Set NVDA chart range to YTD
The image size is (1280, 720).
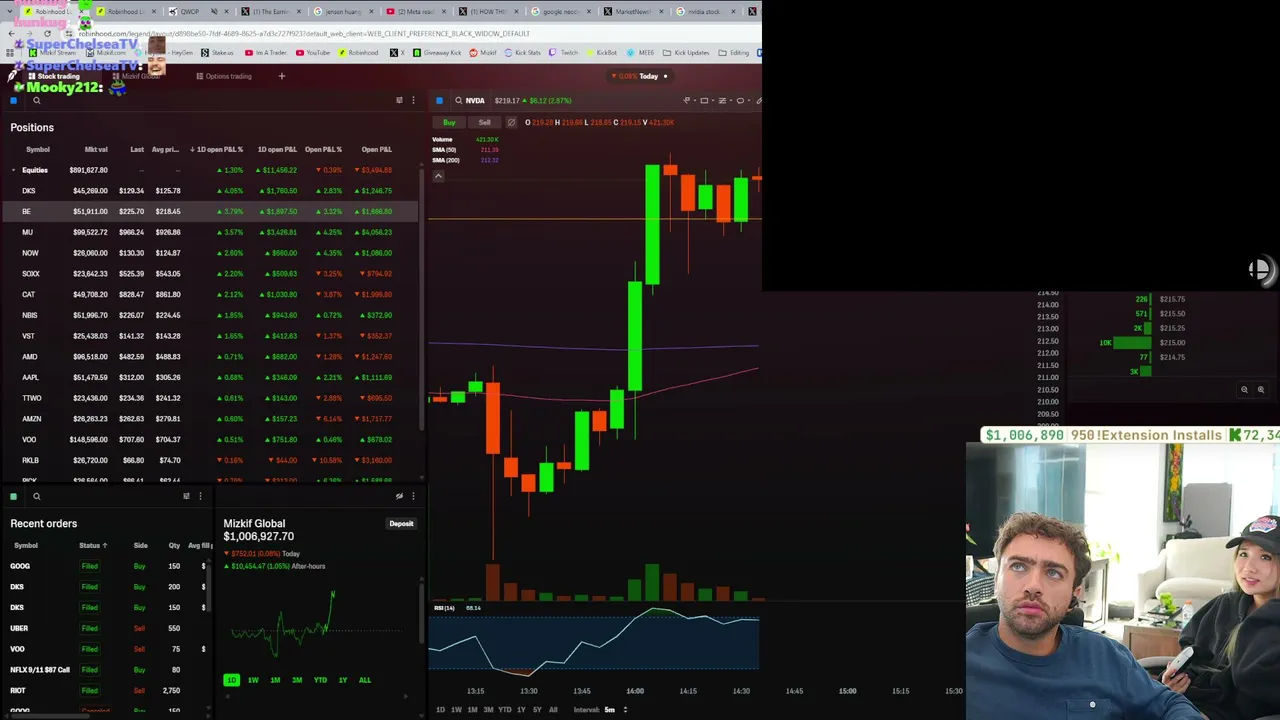click(x=504, y=710)
